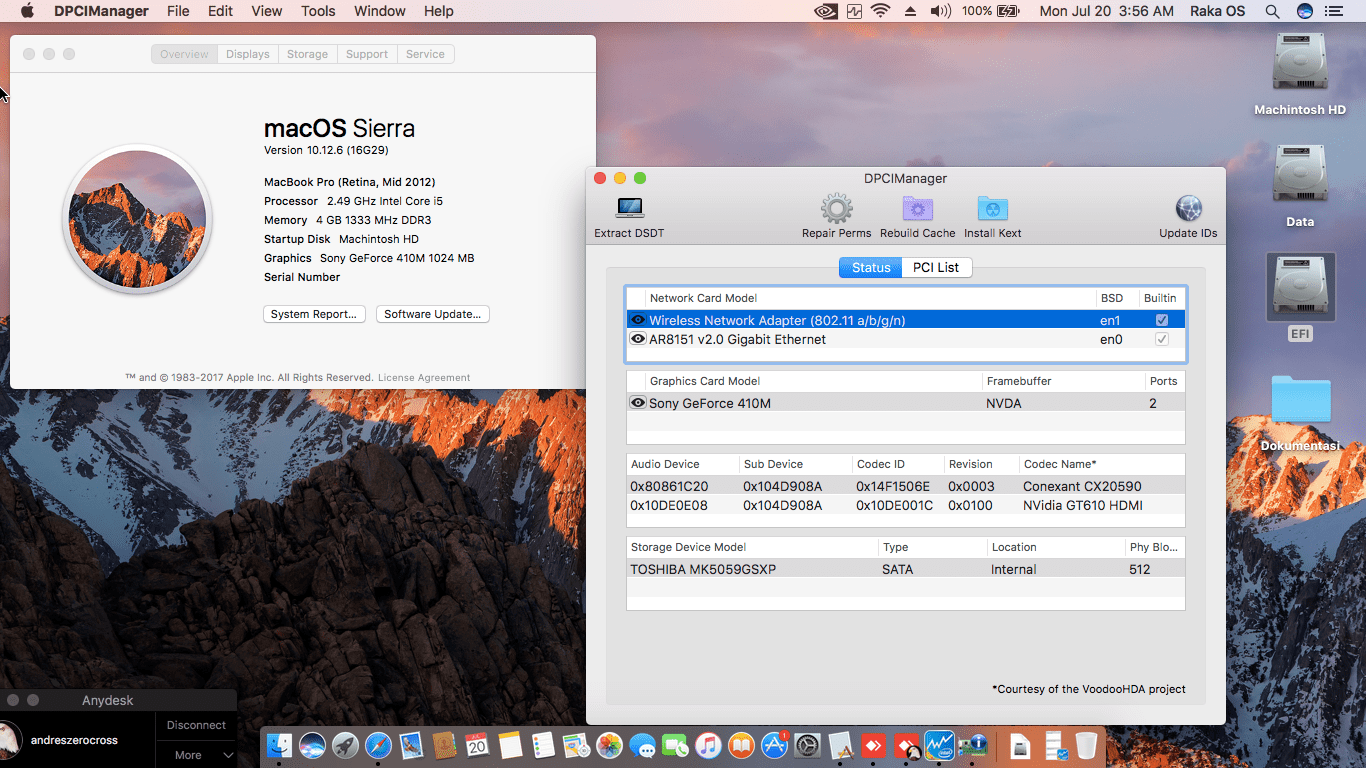Open the Apple menu

coord(27,11)
